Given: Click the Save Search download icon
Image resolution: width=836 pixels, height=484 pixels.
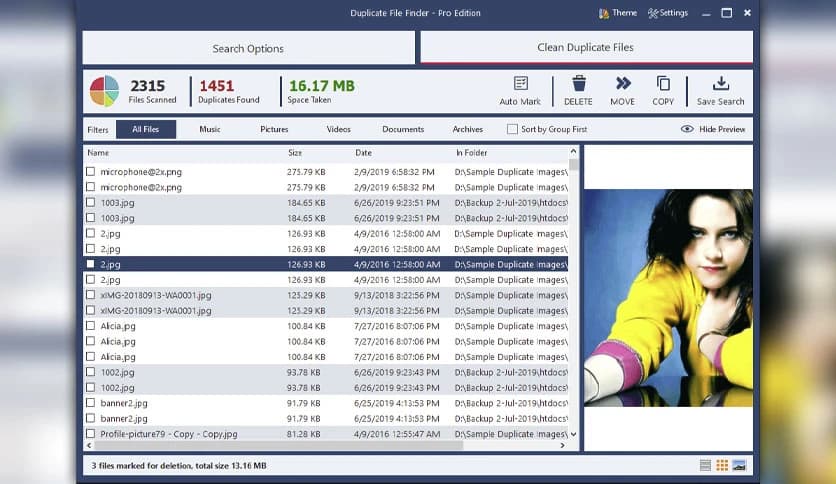Looking at the screenshot, I should 721,83.
